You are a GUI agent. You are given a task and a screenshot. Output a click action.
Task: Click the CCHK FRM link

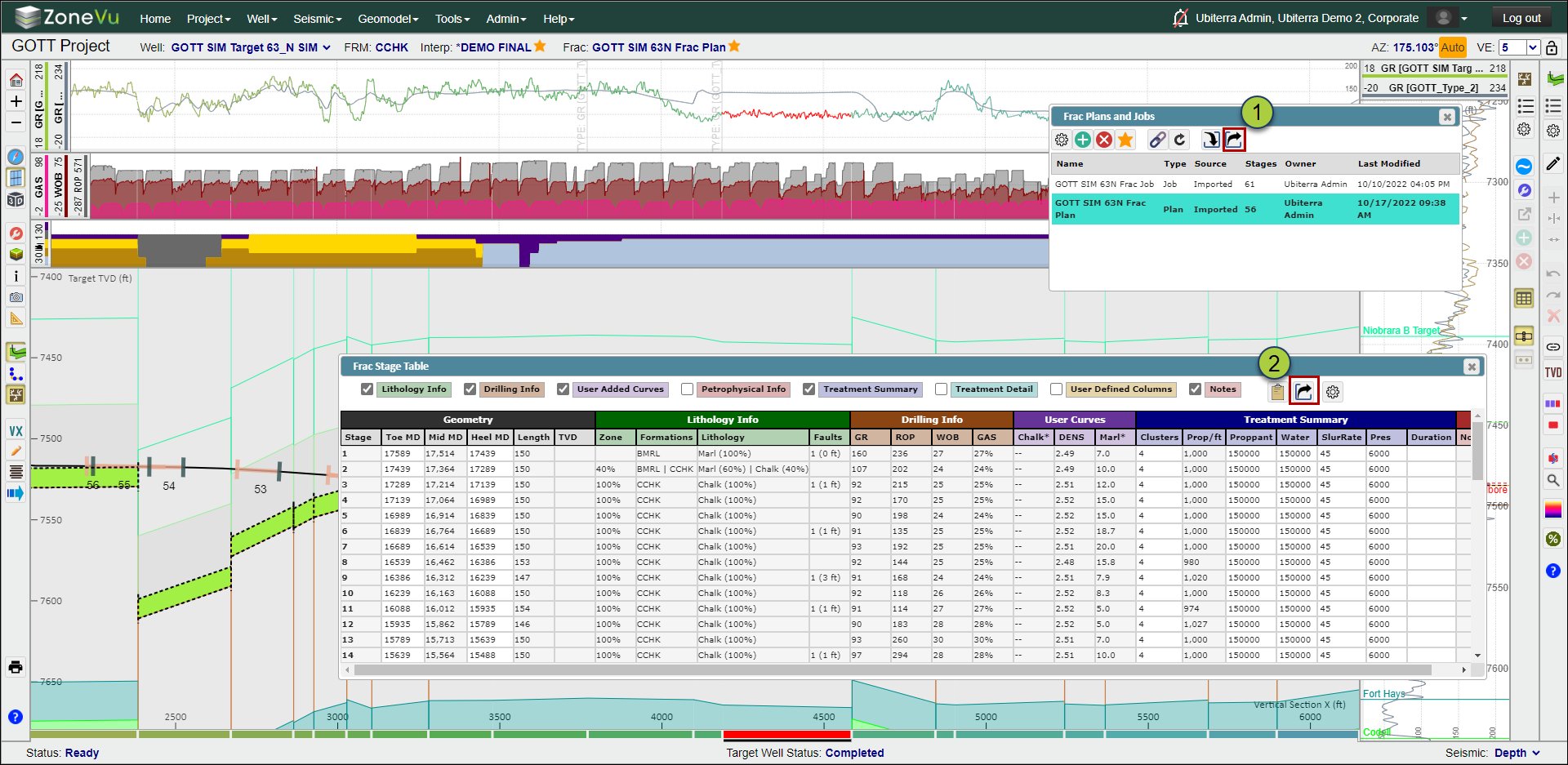(392, 47)
